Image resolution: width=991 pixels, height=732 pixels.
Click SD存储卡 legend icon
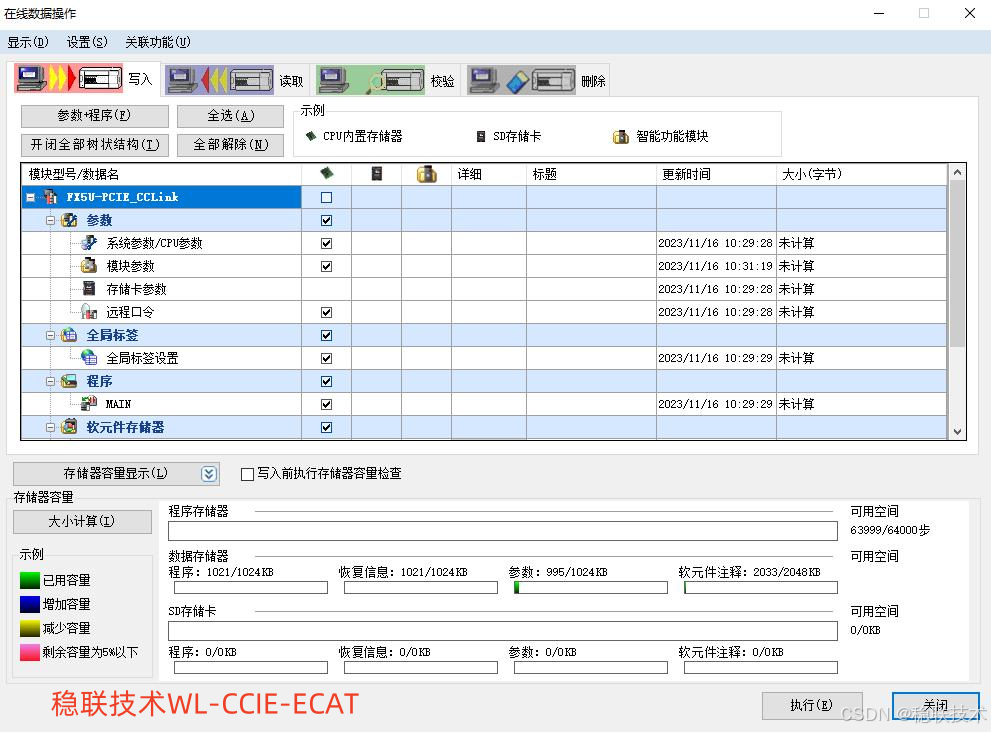coord(481,137)
